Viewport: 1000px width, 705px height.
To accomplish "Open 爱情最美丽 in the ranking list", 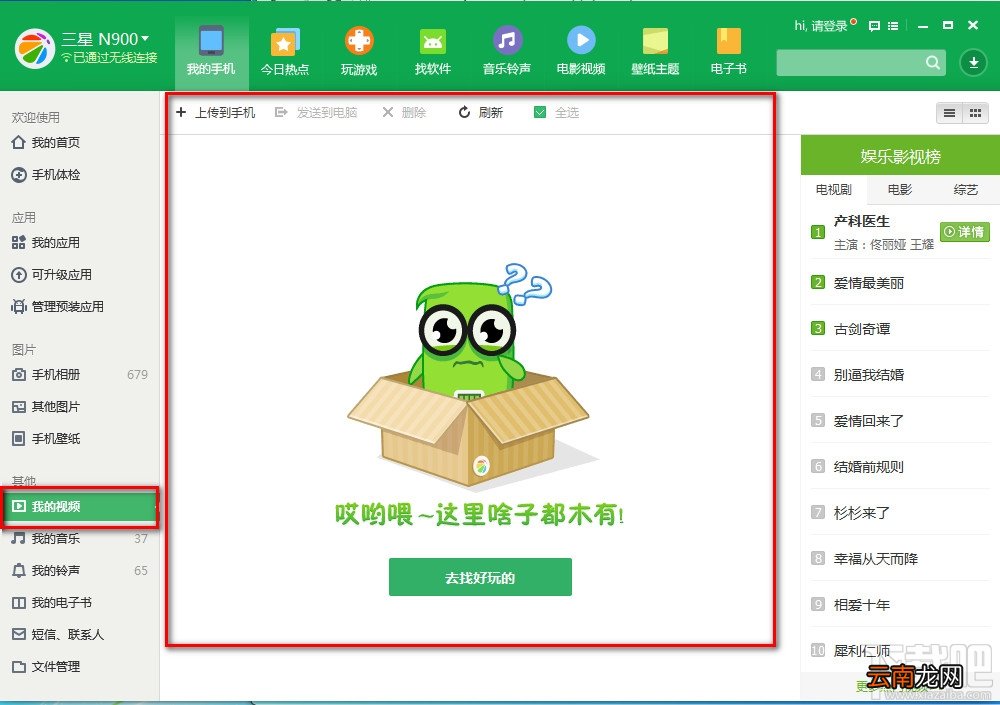I will (869, 283).
